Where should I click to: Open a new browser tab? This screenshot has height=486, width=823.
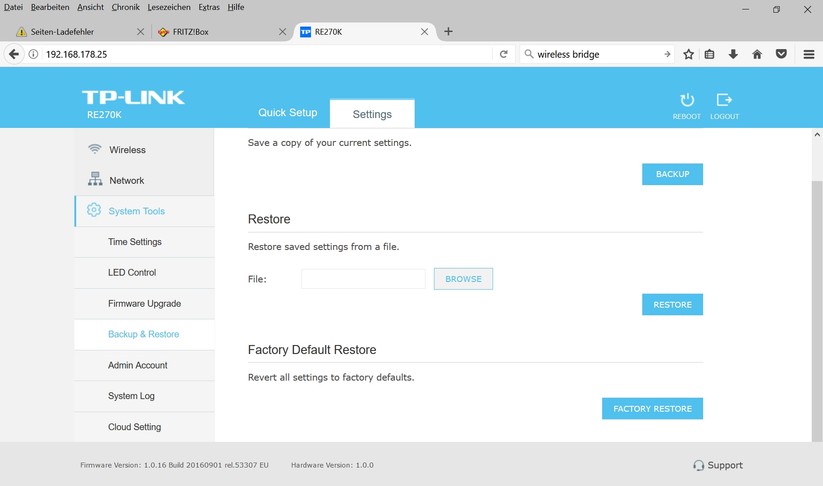coord(448,31)
